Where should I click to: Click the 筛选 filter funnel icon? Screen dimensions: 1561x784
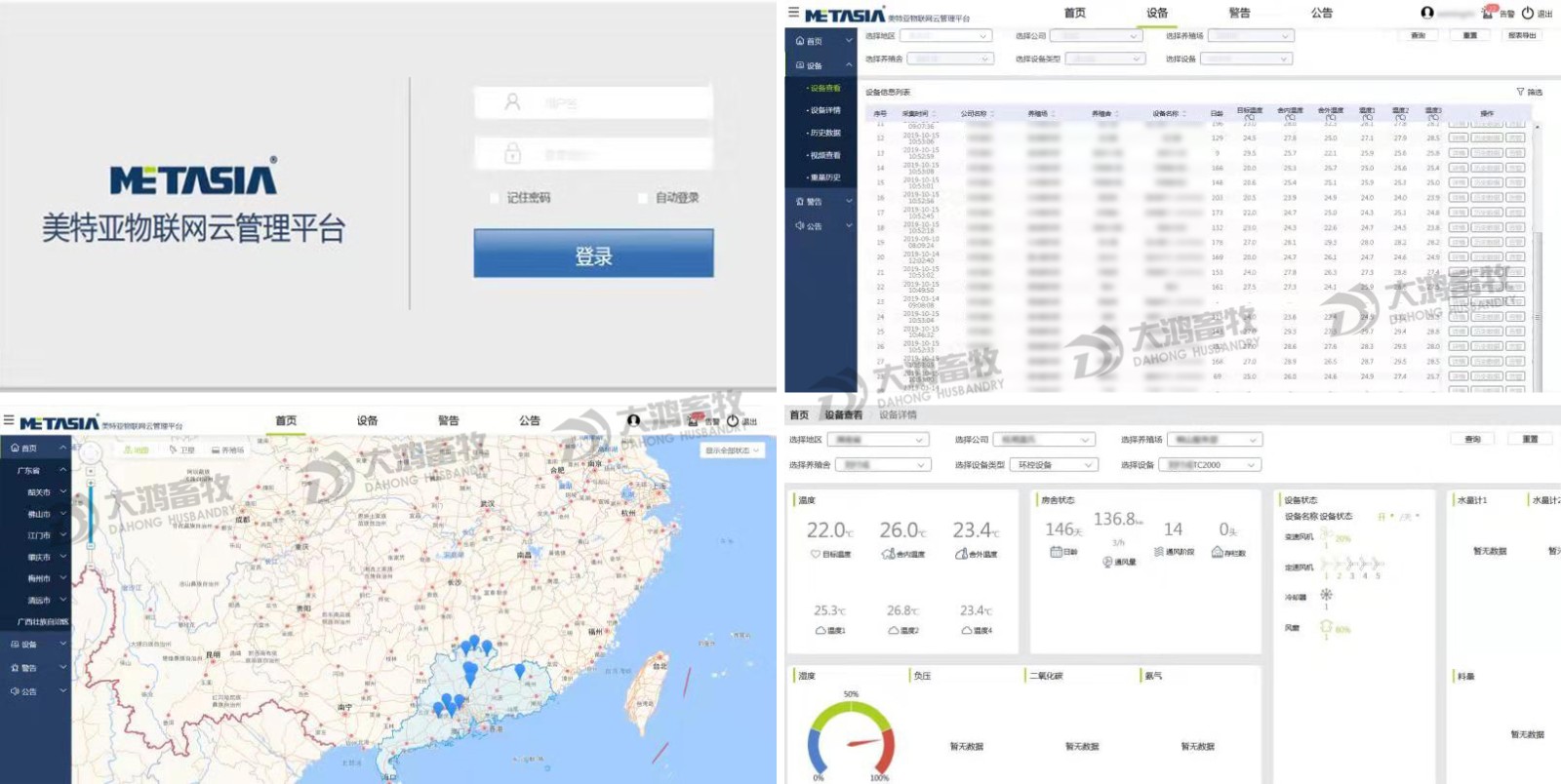click(x=1520, y=92)
